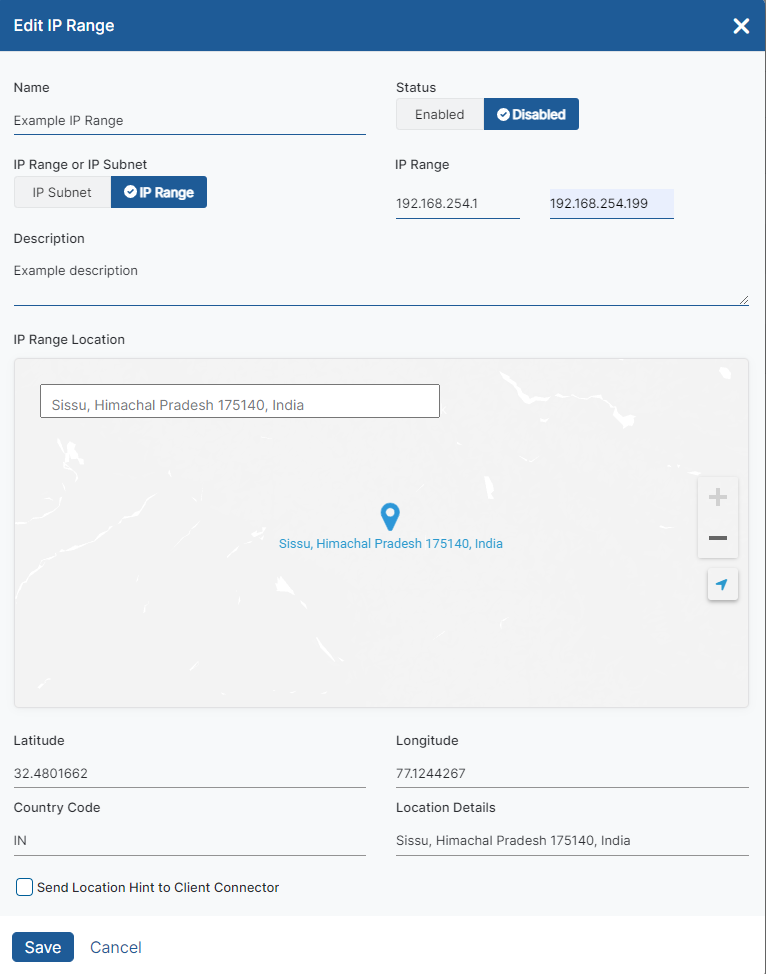This screenshot has width=766, height=974.
Task: Set status to Disabled
Action: 531,115
